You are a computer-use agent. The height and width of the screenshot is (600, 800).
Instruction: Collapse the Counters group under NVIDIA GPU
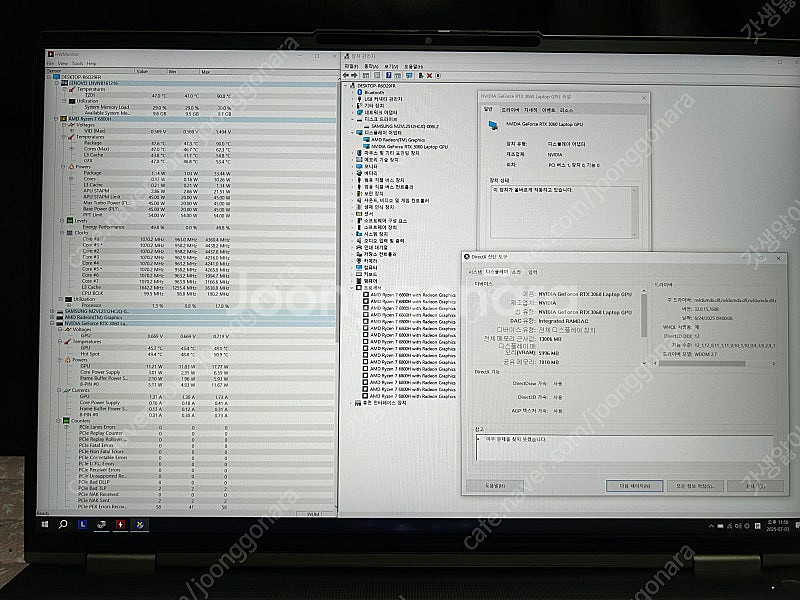(59, 421)
